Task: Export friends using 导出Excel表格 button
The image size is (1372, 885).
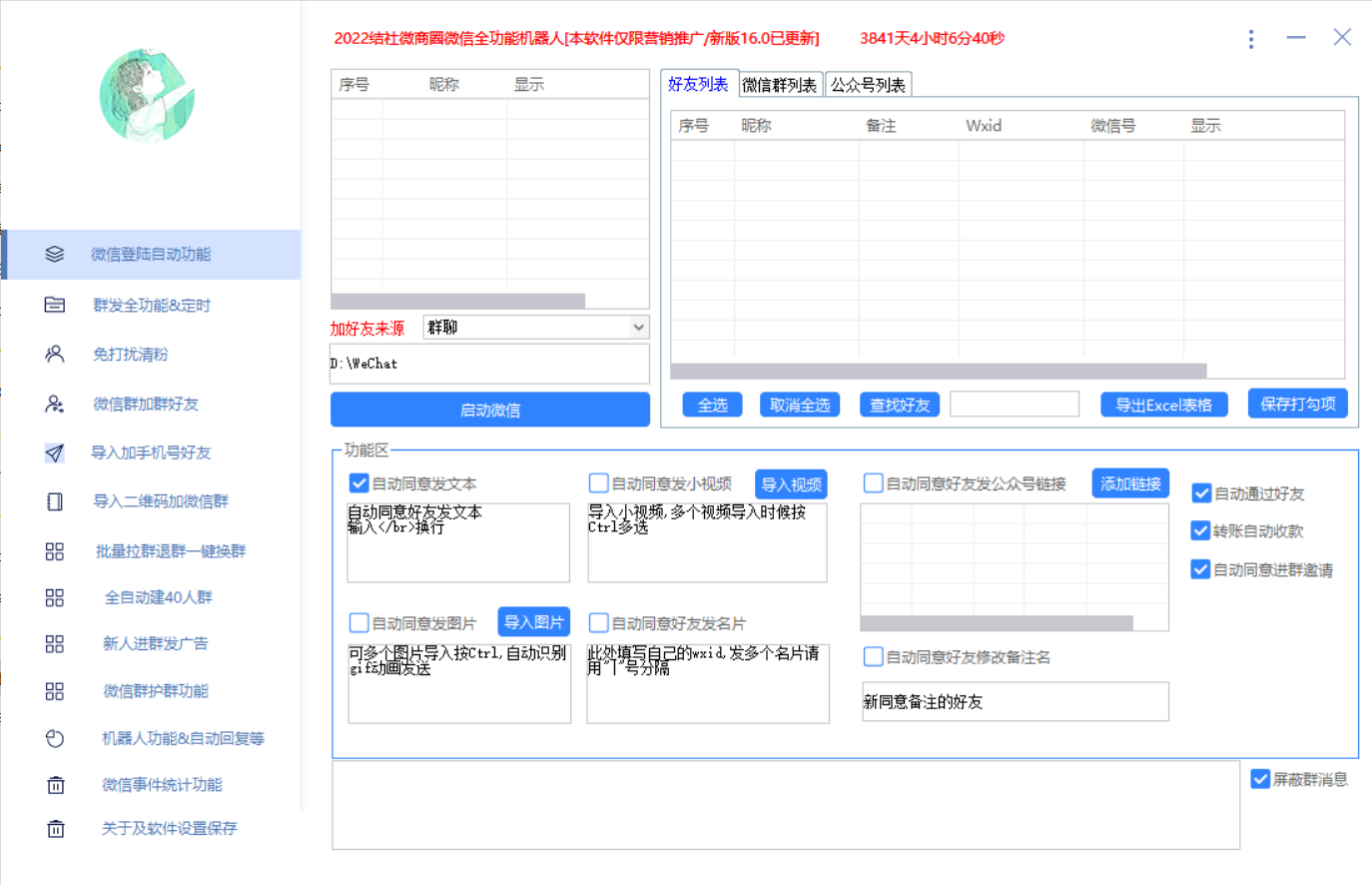Action: click(1163, 404)
